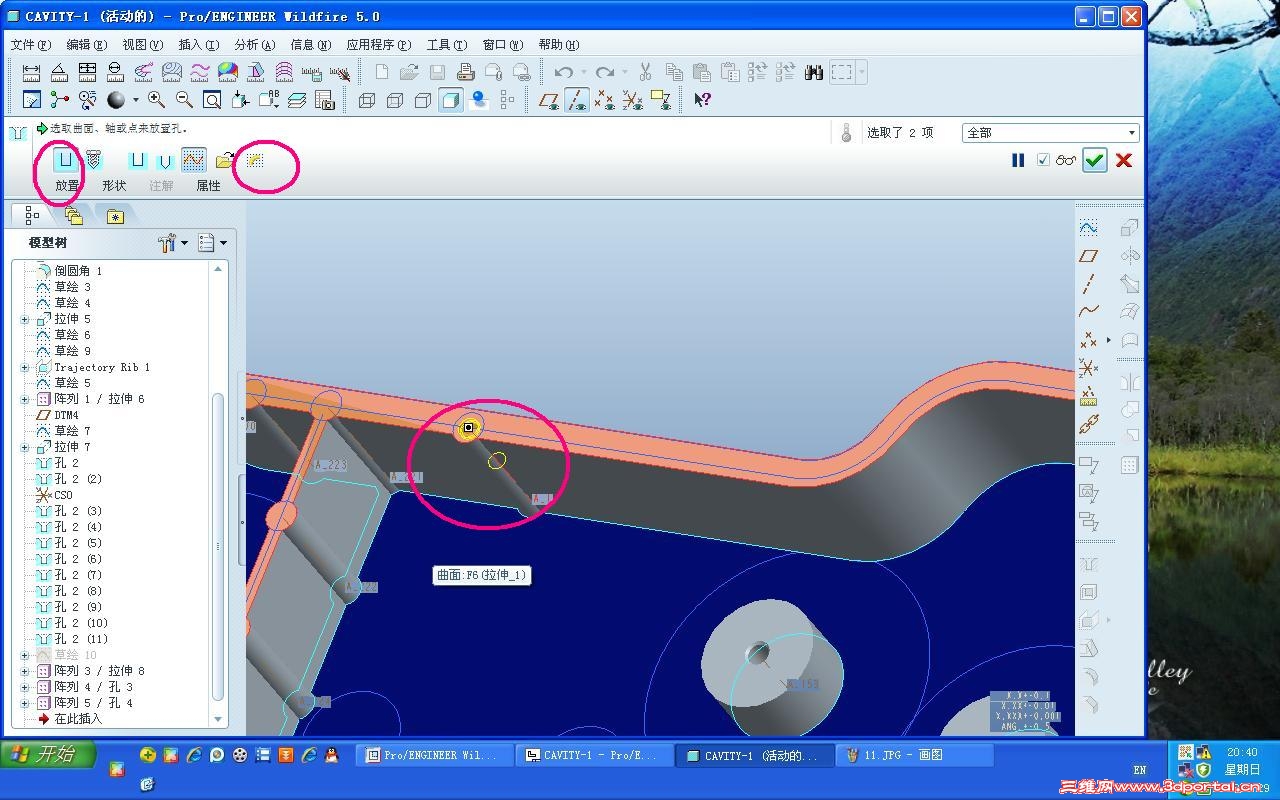
Task: Select DTM4 in the model tree
Action: tap(66, 415)
